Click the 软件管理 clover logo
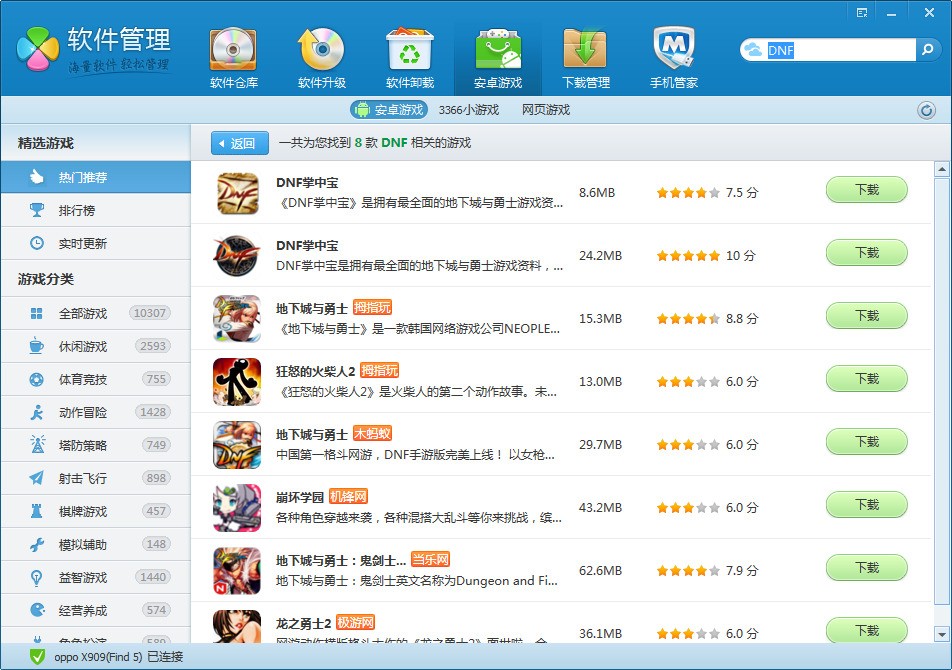Screen dimensions: 952x670 tap(38, 49)
